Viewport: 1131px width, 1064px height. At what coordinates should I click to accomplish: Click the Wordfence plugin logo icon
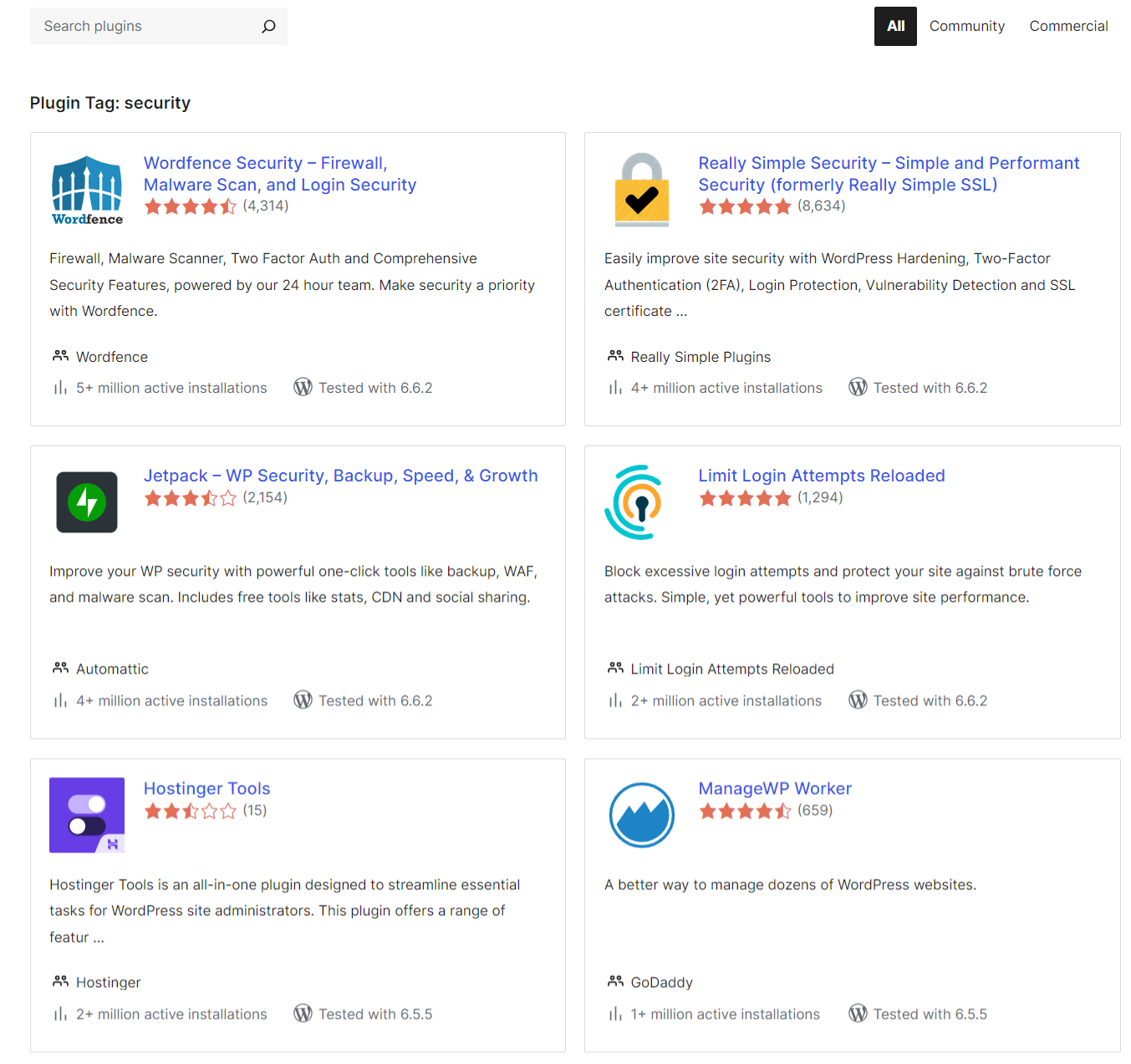coord(87,190)
